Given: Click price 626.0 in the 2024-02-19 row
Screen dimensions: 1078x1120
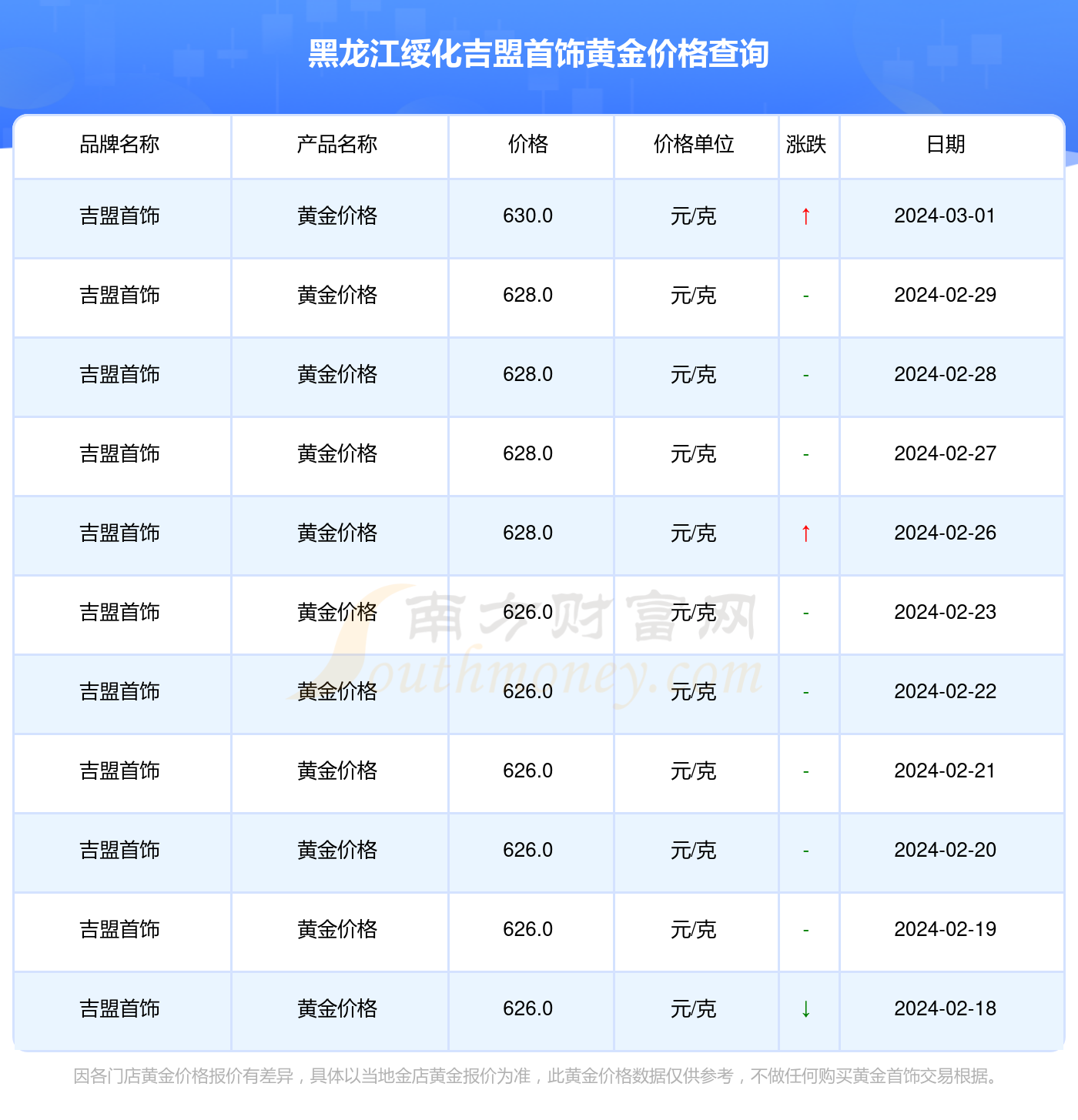Looking at the screenshot, I should 528,930.
